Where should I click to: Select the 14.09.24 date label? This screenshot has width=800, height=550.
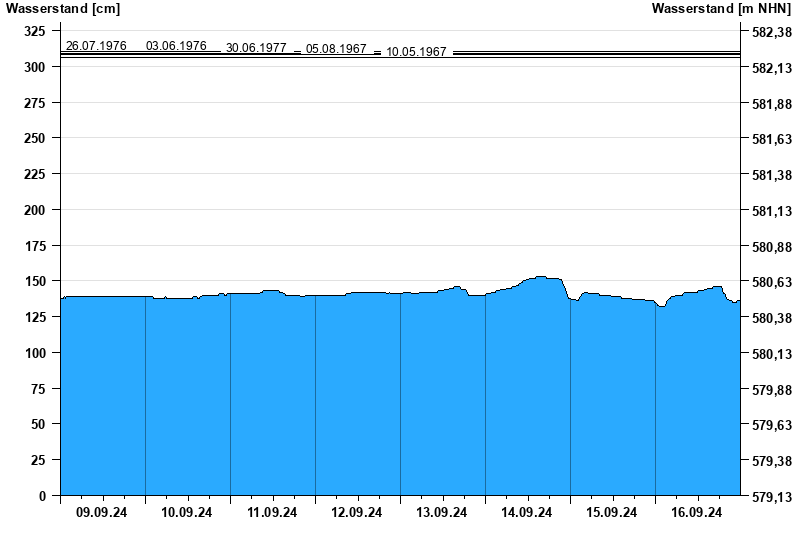tap(527, 513)
